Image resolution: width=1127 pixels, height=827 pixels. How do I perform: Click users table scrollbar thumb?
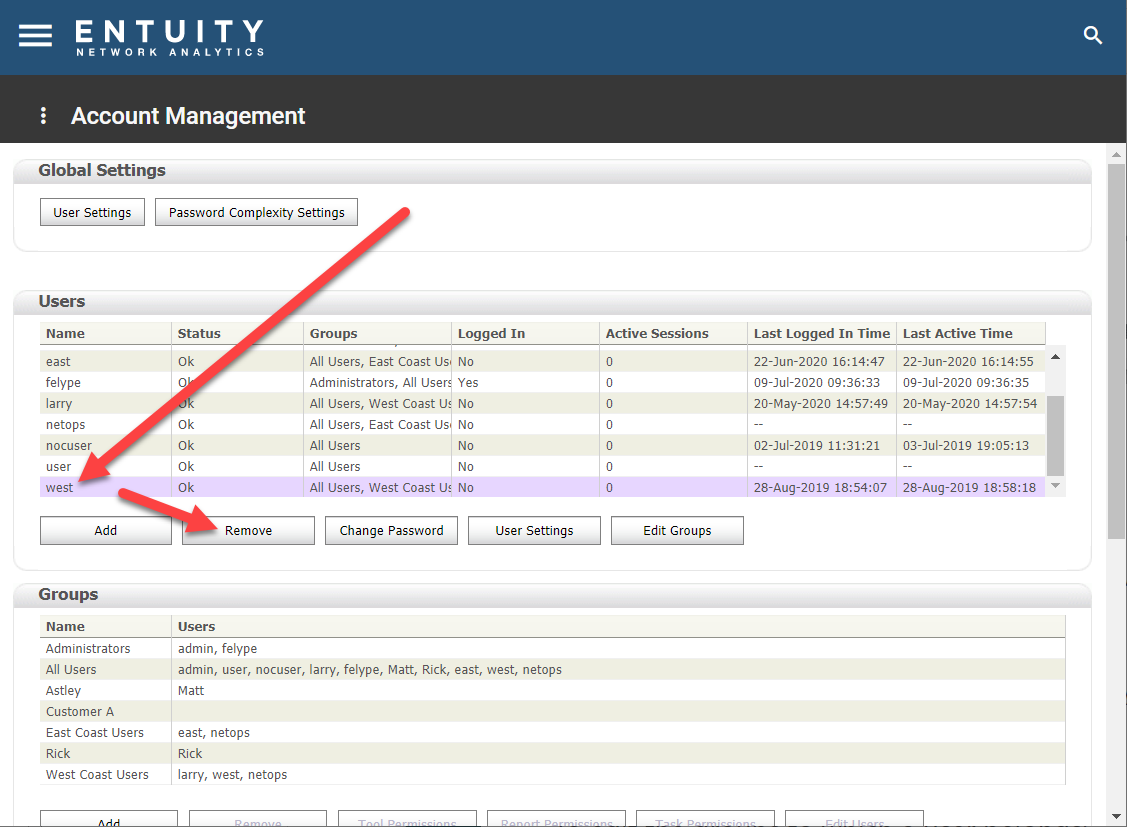click(x=1055, y=435)
